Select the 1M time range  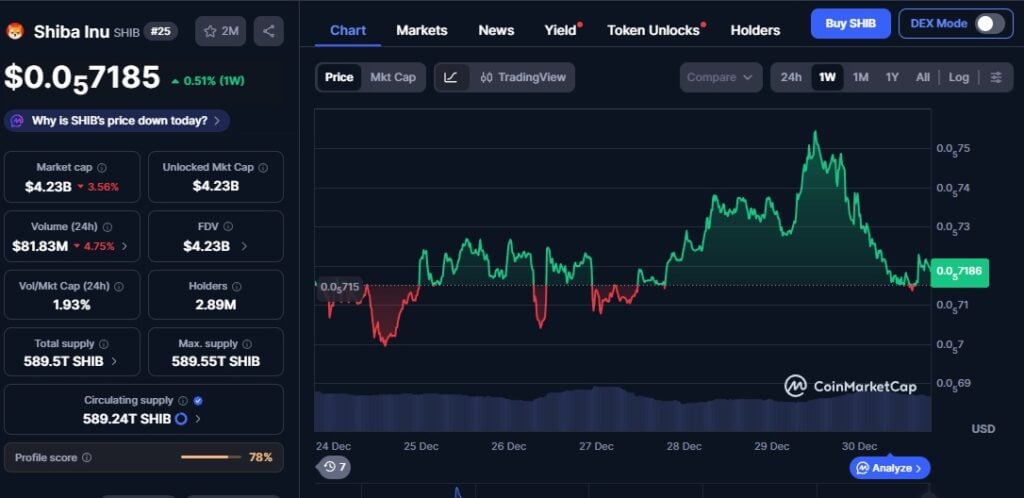click(x=860, y=77)
